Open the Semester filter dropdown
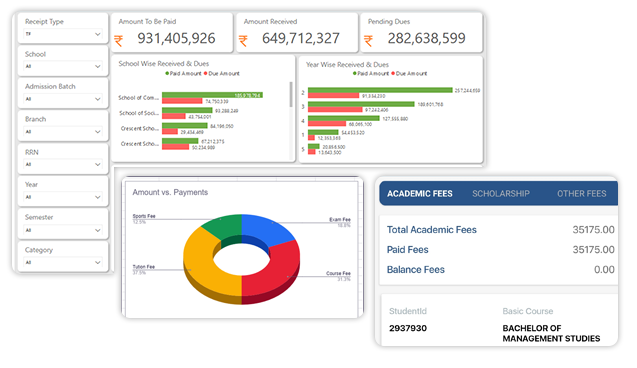 63,230
